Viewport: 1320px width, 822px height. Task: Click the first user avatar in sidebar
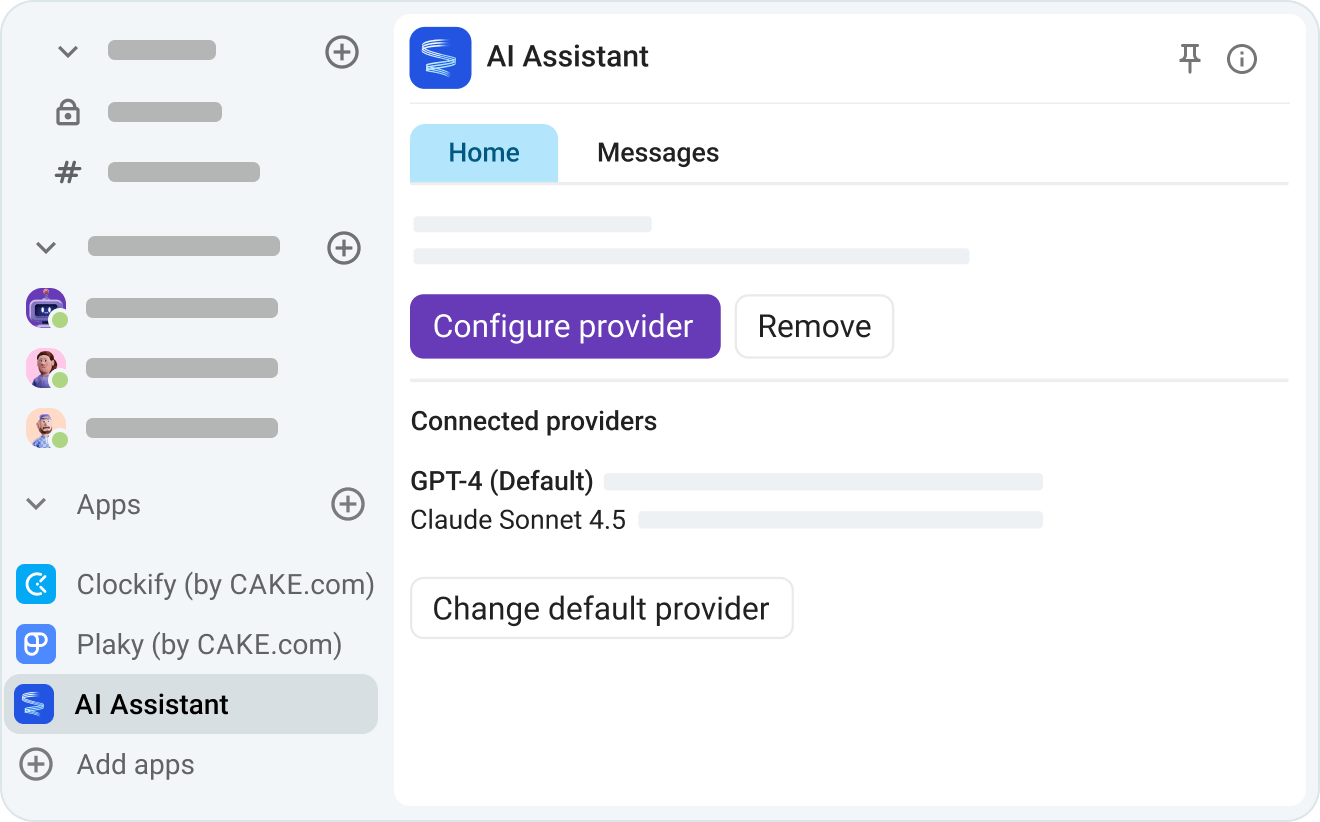coord(46,308)
